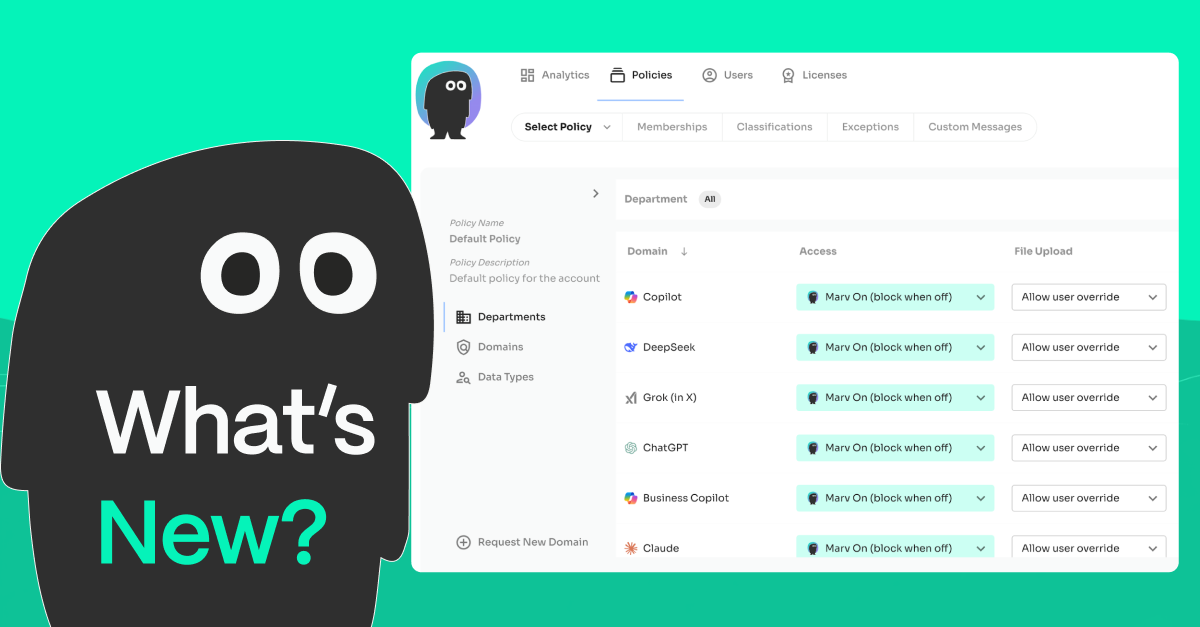
Task: Click the Business Copilot domain name
Action: [686, 498]
